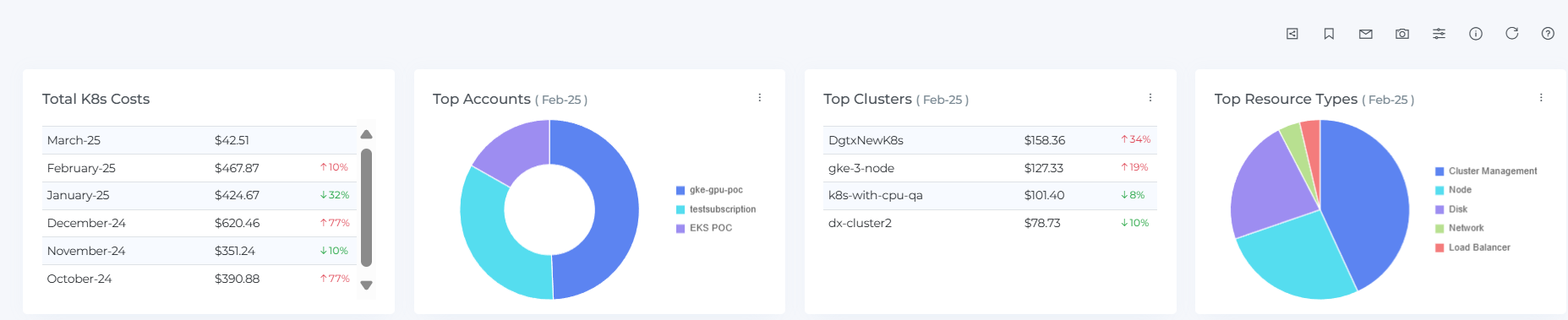Click the Load Balancer red legend swatch

tap(1440, 248)
